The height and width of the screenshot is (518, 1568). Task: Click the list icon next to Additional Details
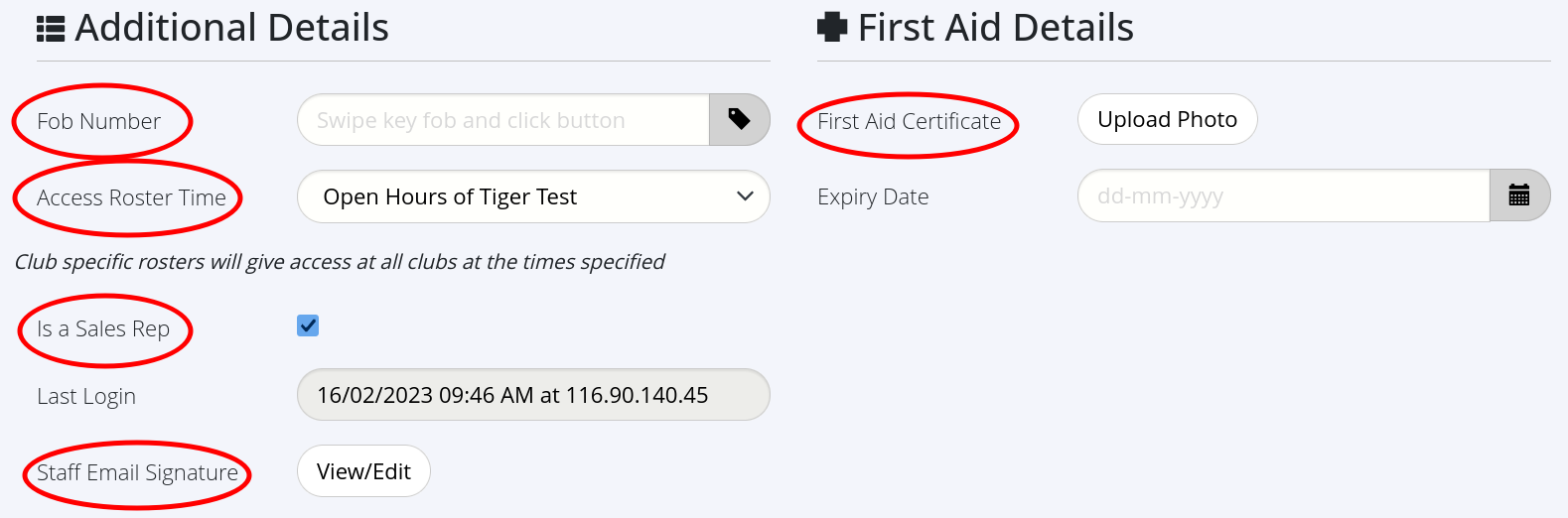pyautogui.click(x=51, y=29)
